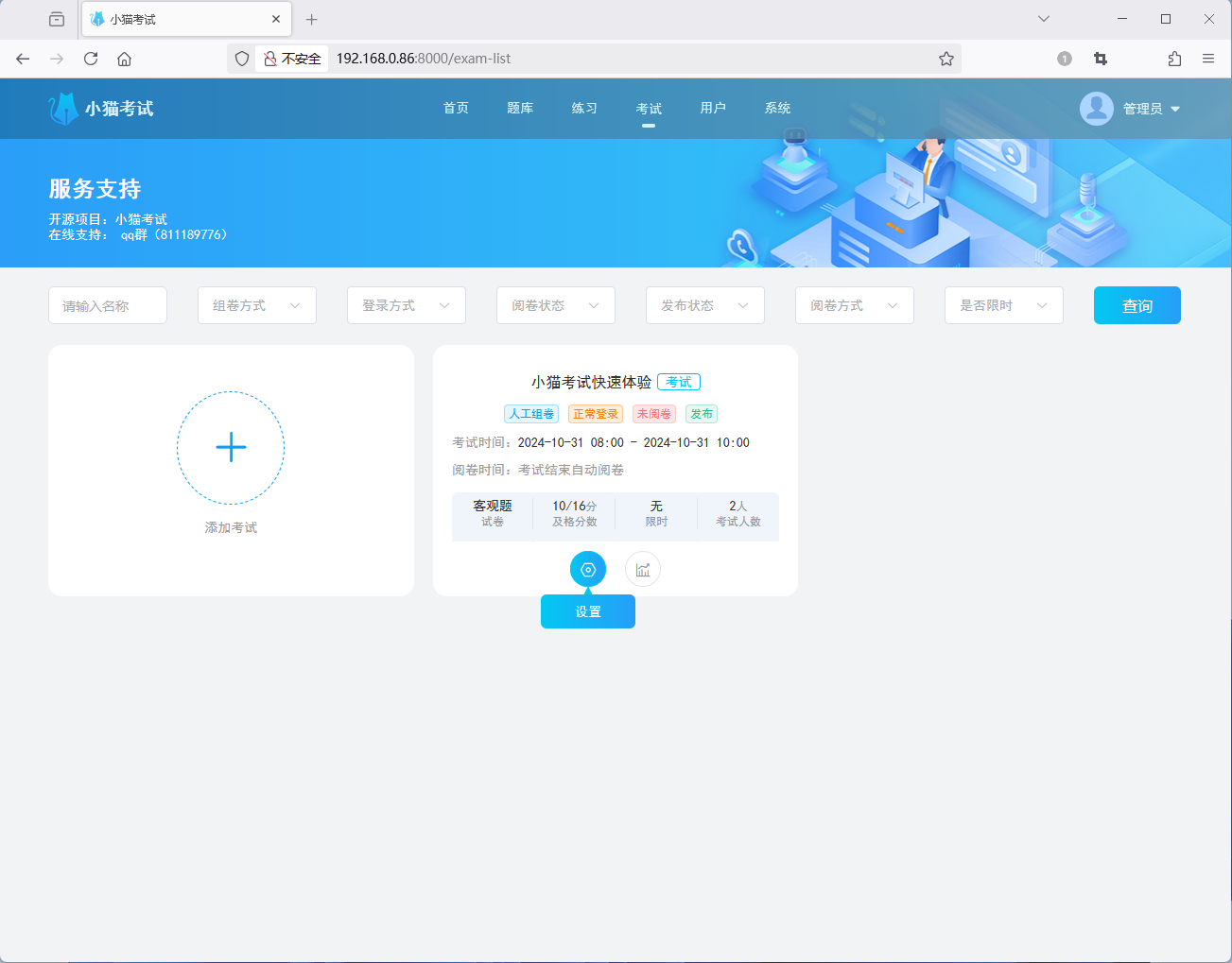
Task: Click the screenshot crop icon in the toolbar
Action: point(1100,58)
